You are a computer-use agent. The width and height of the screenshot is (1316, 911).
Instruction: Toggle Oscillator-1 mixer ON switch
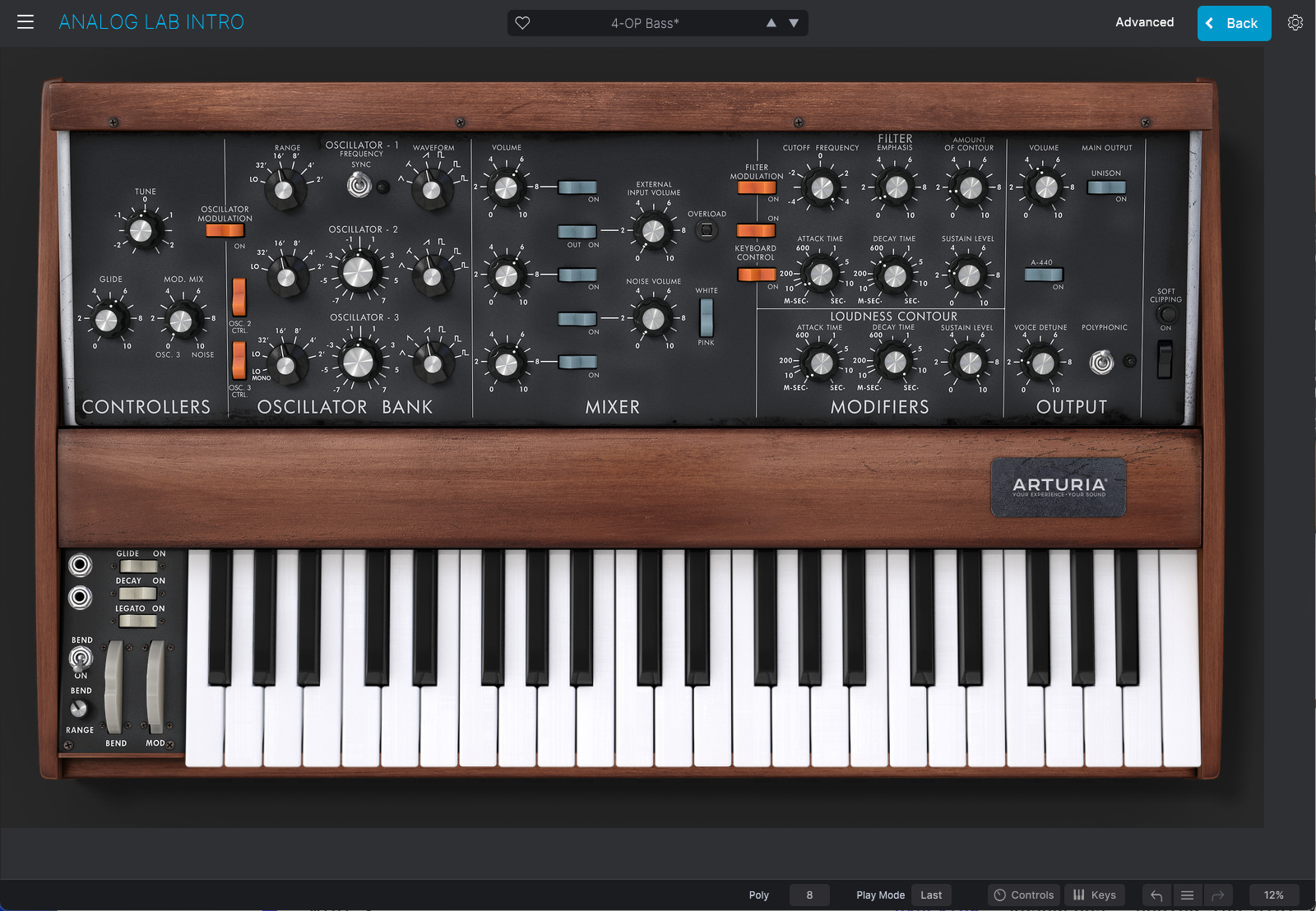[x=577, y=187]
